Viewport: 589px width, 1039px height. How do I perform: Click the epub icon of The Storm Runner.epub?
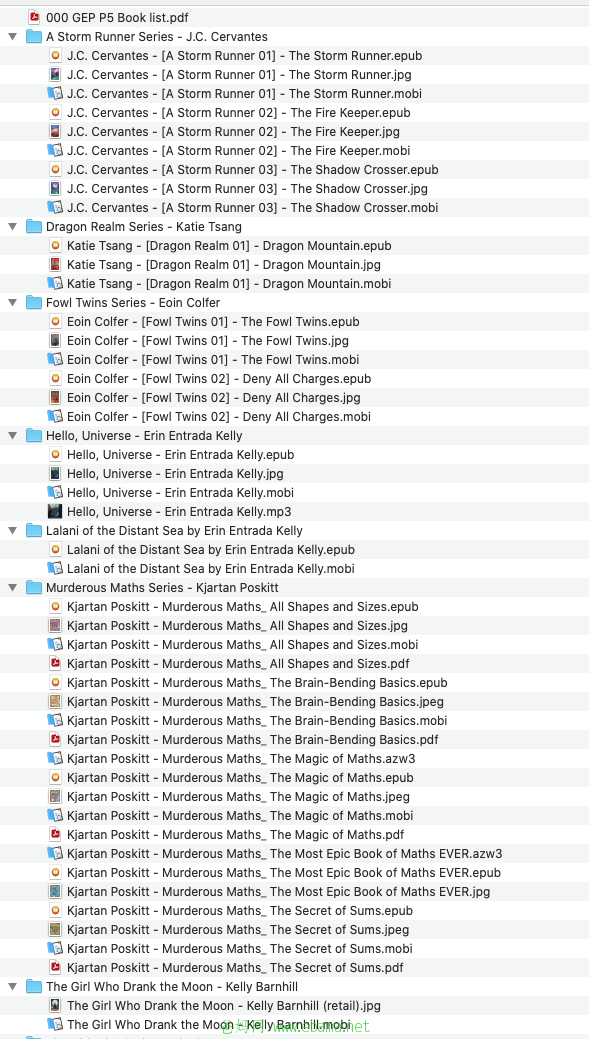coord(56,56)
